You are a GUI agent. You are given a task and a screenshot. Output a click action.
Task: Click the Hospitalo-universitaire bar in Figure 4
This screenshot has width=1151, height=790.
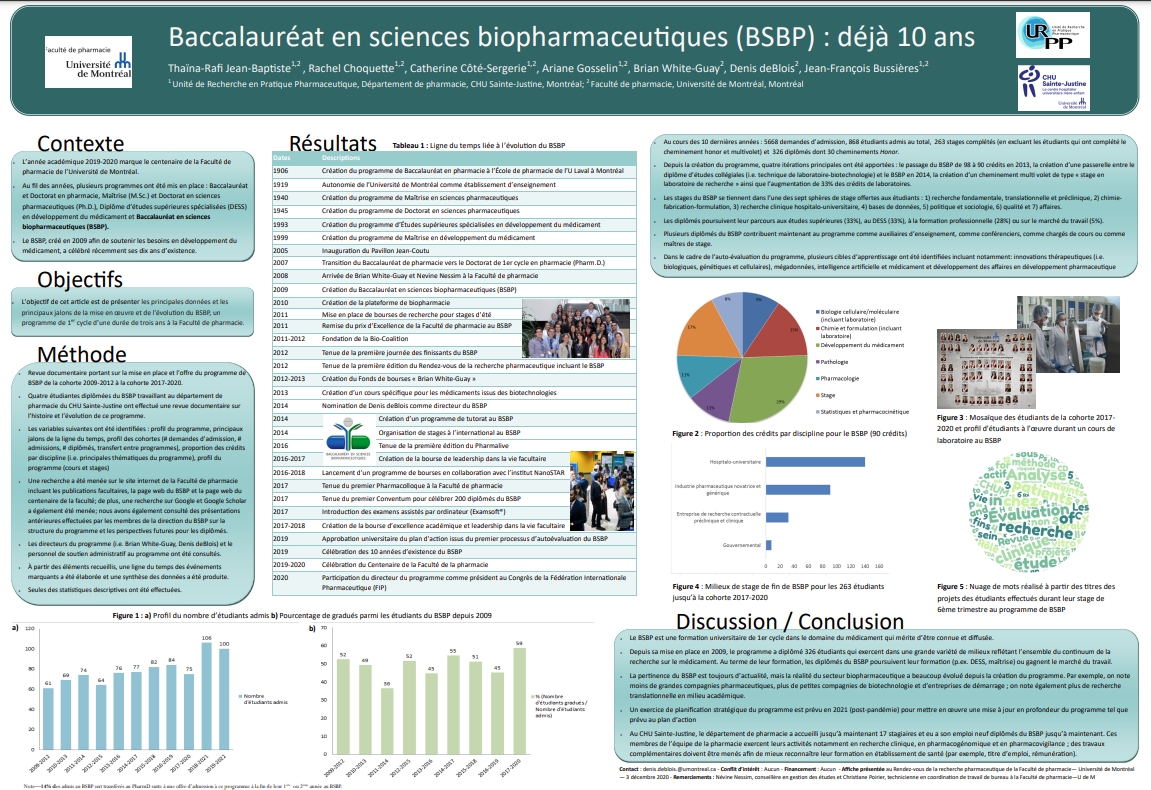click(815, 461)
